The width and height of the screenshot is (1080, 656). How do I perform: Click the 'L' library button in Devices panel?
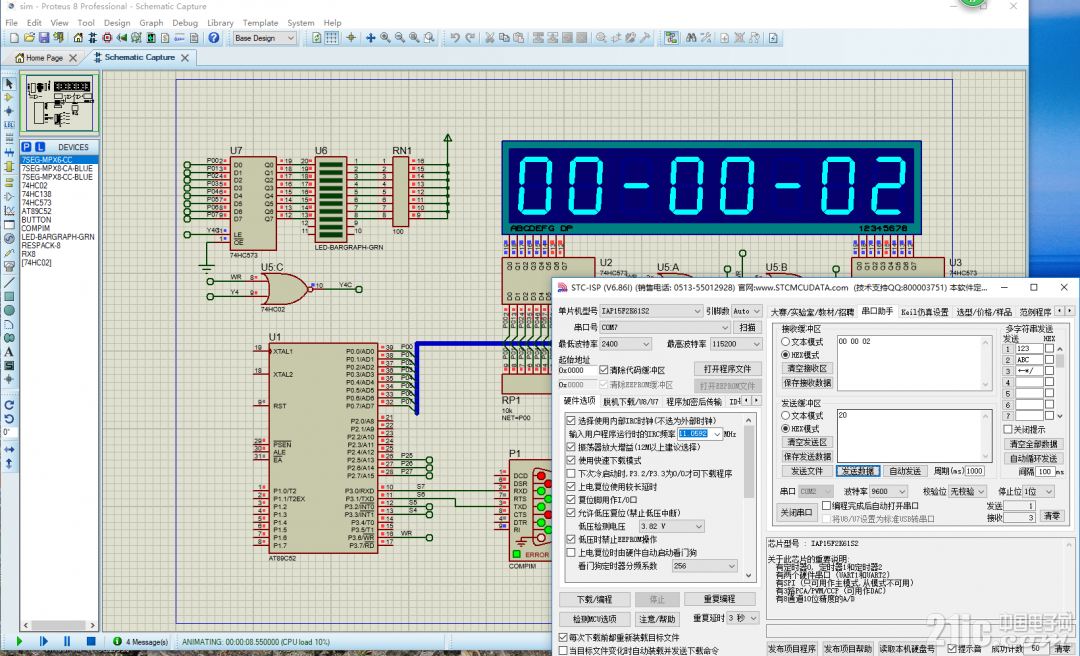(40, 147)
